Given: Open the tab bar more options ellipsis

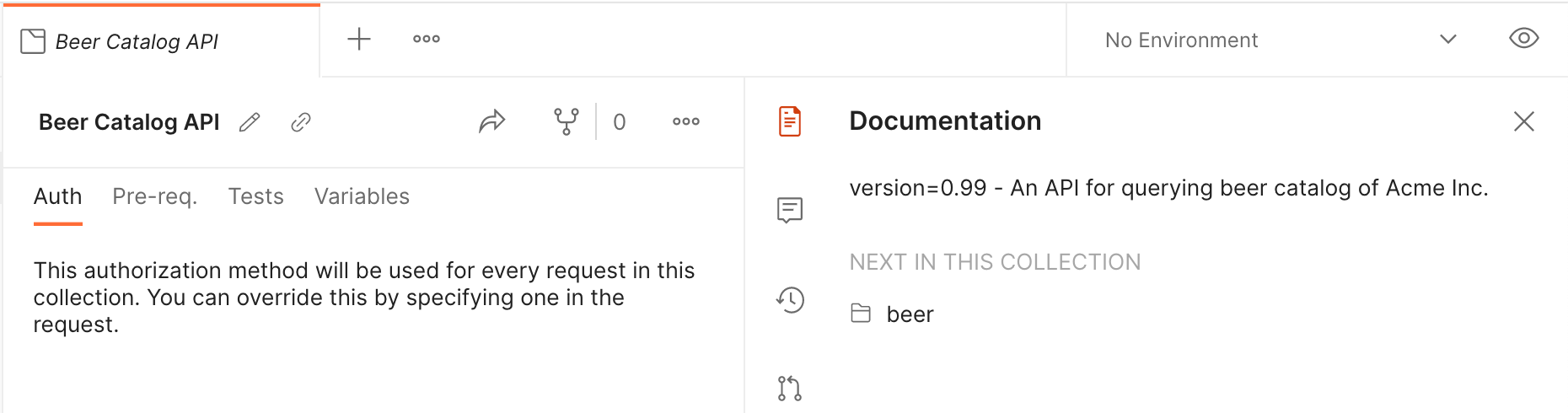Looking at the screenshot, I should click(427, 39).
